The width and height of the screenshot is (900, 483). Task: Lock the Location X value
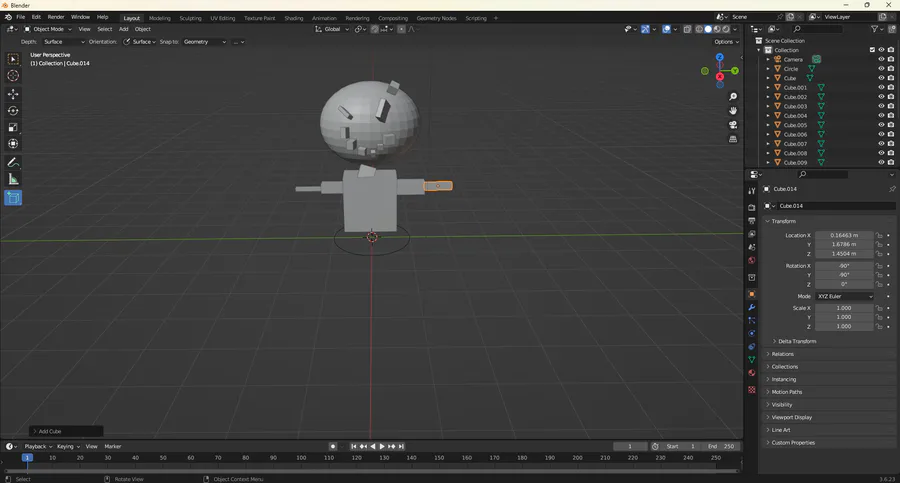[879, 235]
